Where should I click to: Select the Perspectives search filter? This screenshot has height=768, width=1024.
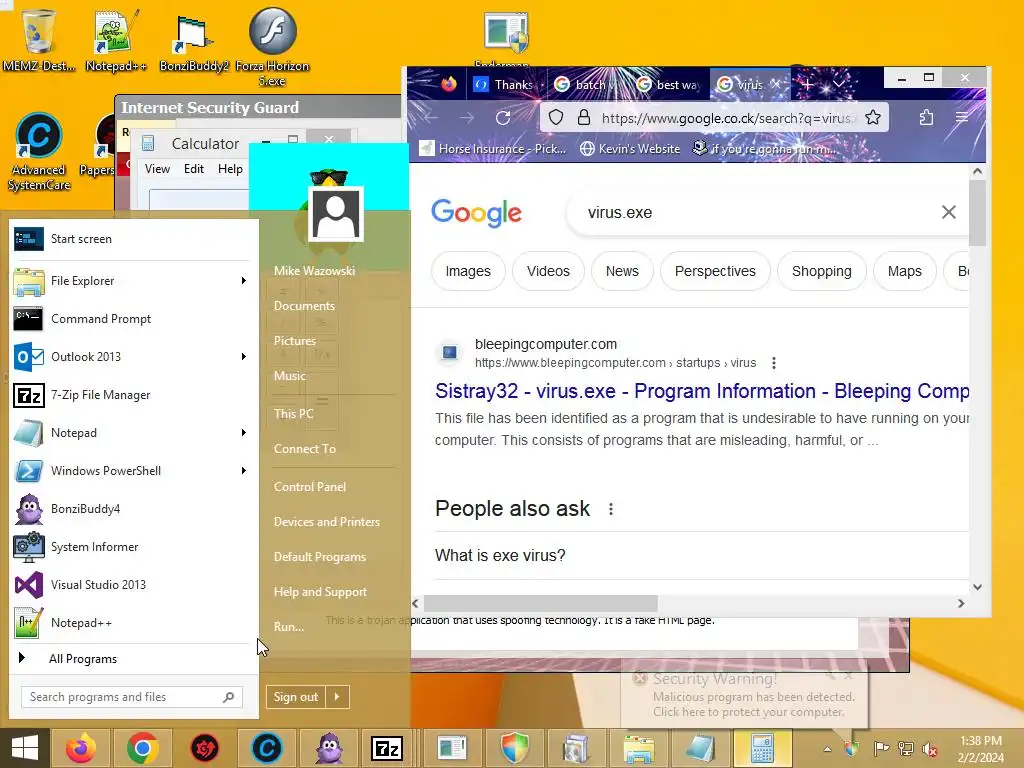click(x=715, y=271)
